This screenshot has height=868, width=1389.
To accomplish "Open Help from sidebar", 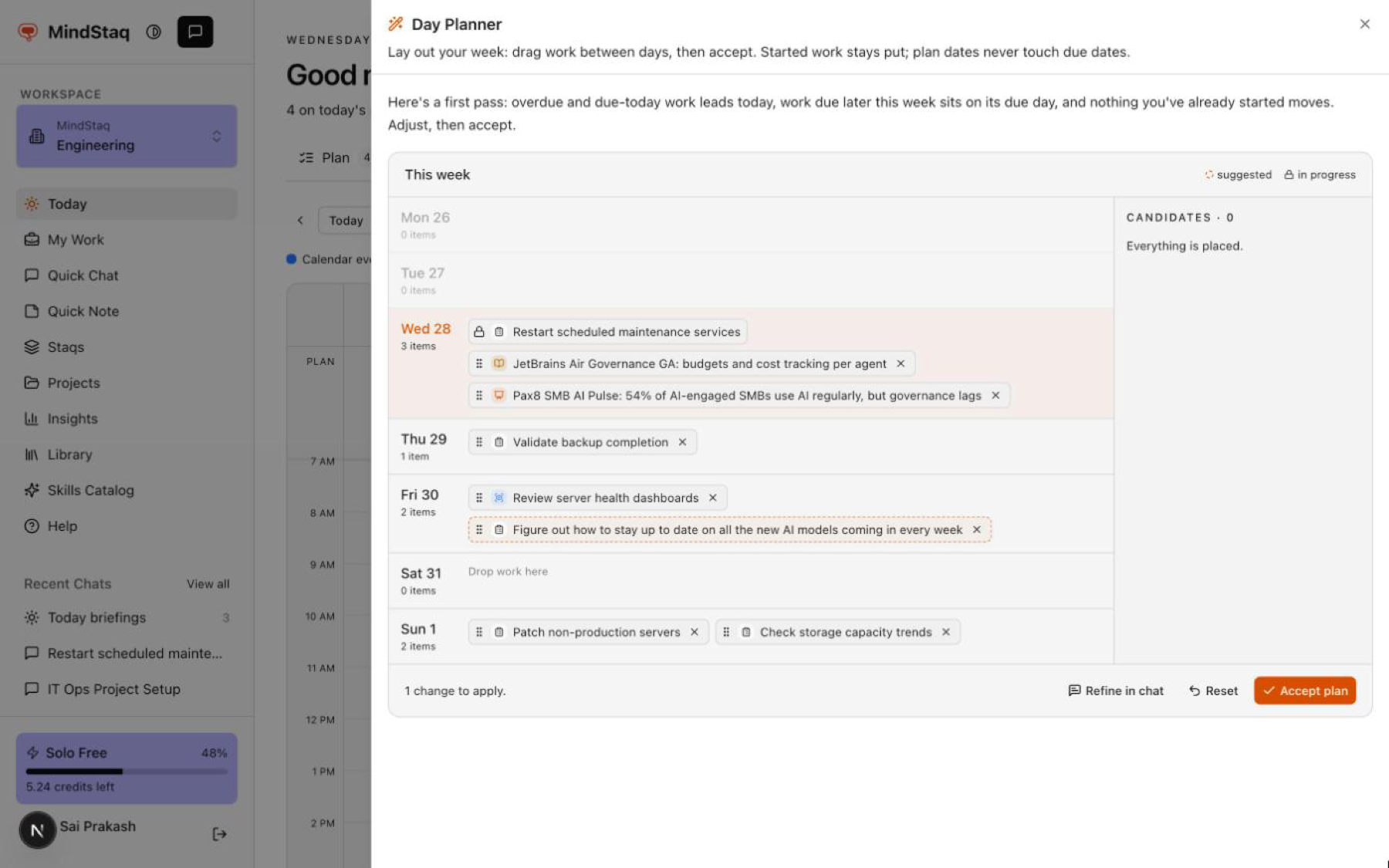I will (x=127, y=526).
